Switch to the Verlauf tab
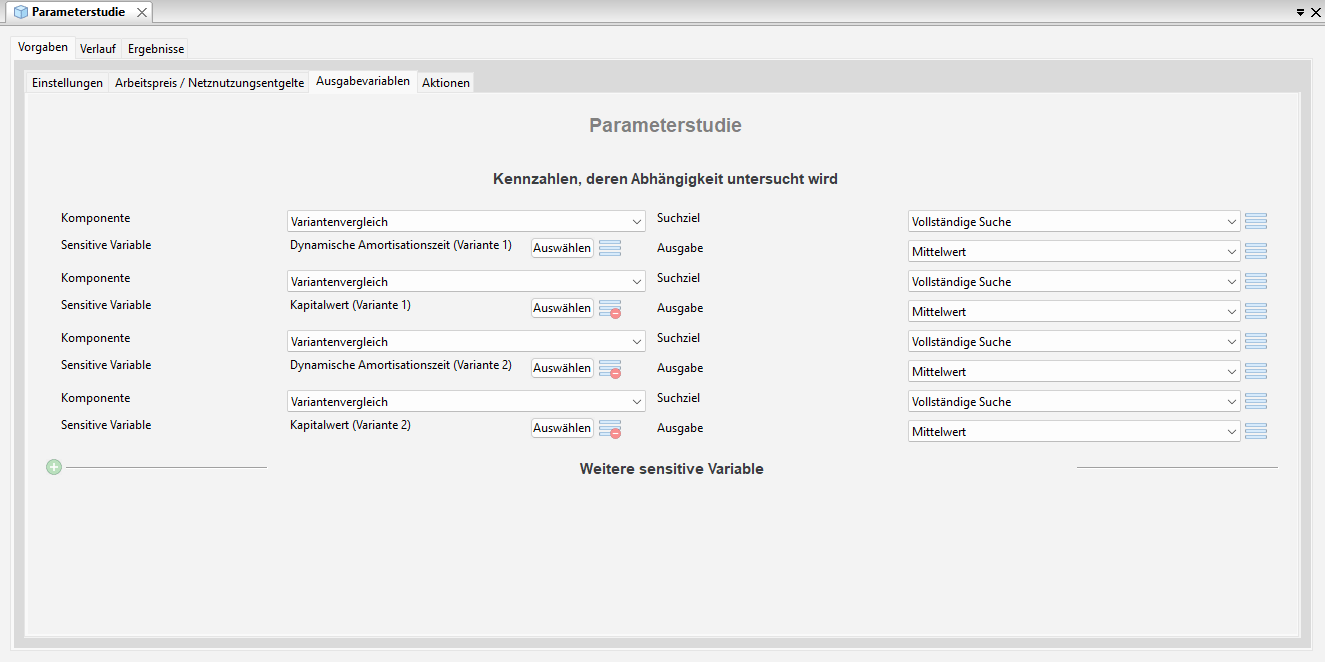This screenshot has width=1325, height=662. 98,49
